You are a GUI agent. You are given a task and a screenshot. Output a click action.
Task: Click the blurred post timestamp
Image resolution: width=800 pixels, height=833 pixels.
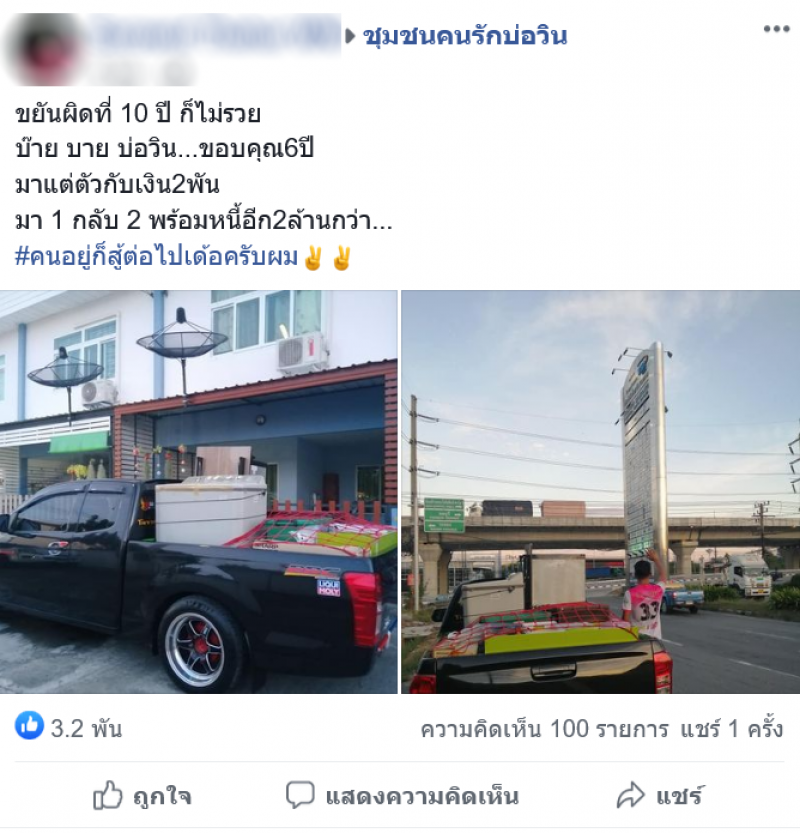click(x=144, y=72)
